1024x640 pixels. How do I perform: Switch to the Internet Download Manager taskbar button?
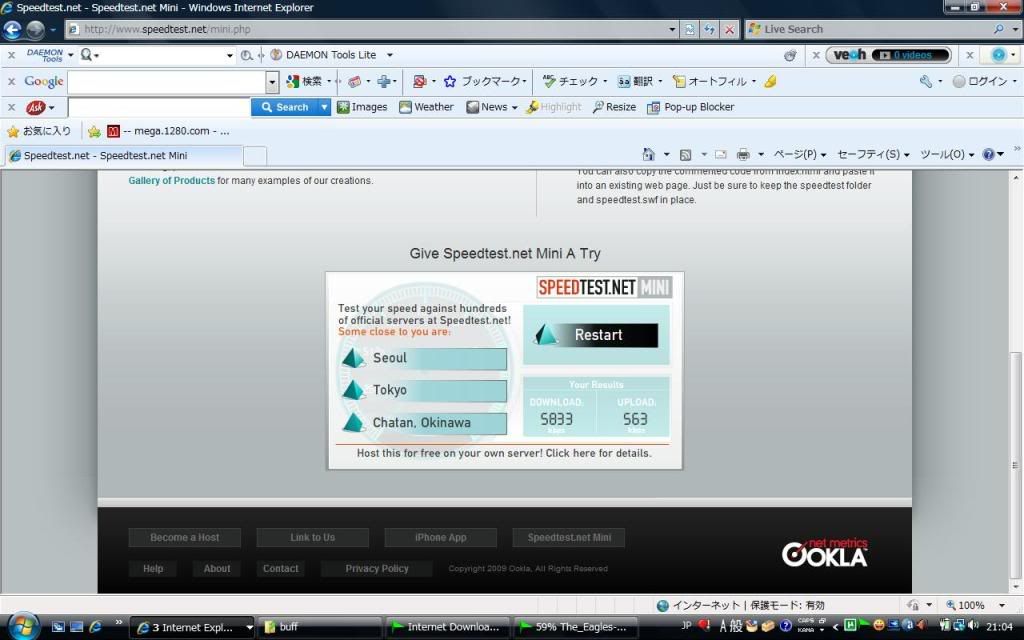pos(448,627)
